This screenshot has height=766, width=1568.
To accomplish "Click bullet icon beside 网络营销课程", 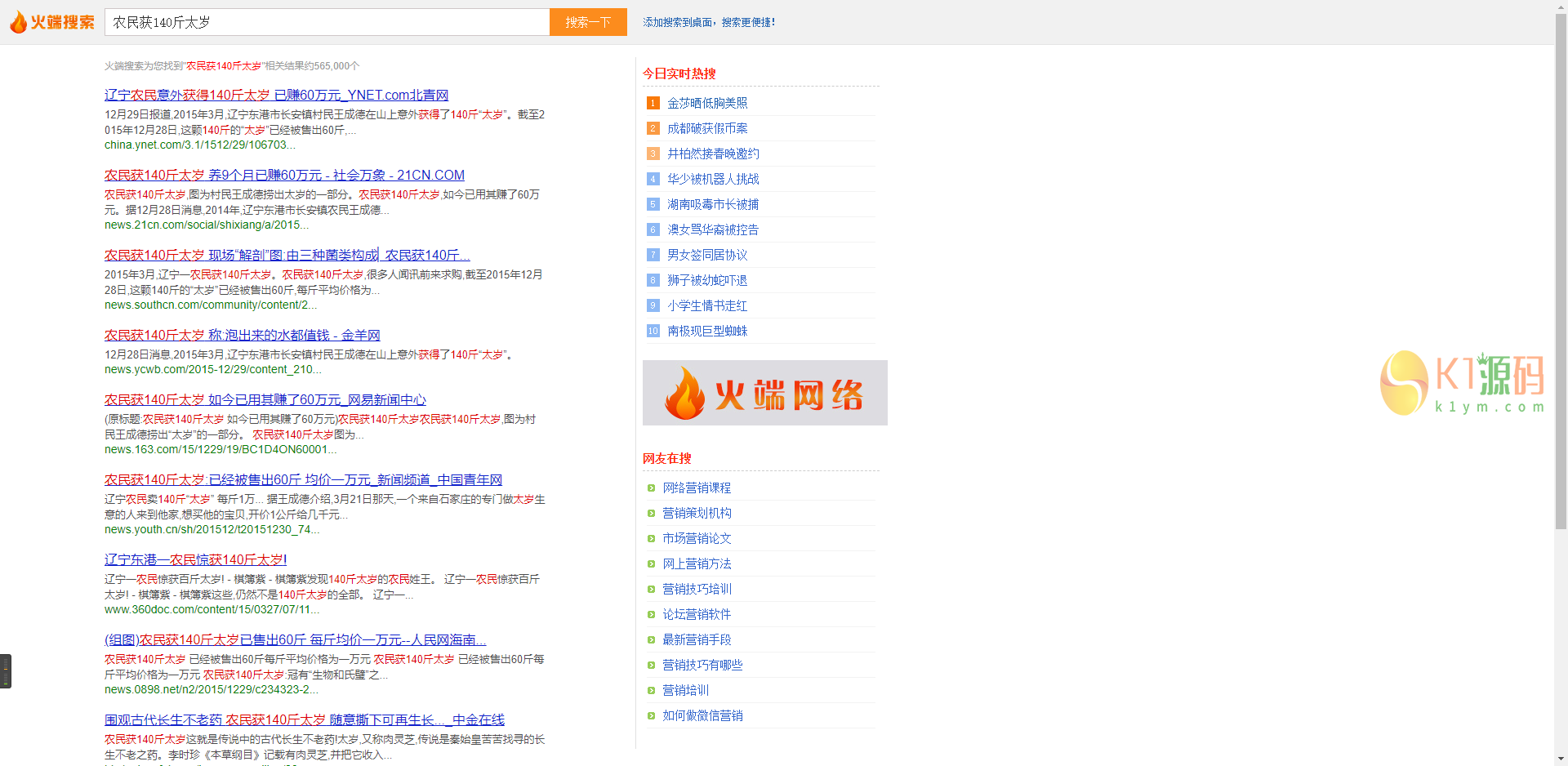I will click(651, 488).
